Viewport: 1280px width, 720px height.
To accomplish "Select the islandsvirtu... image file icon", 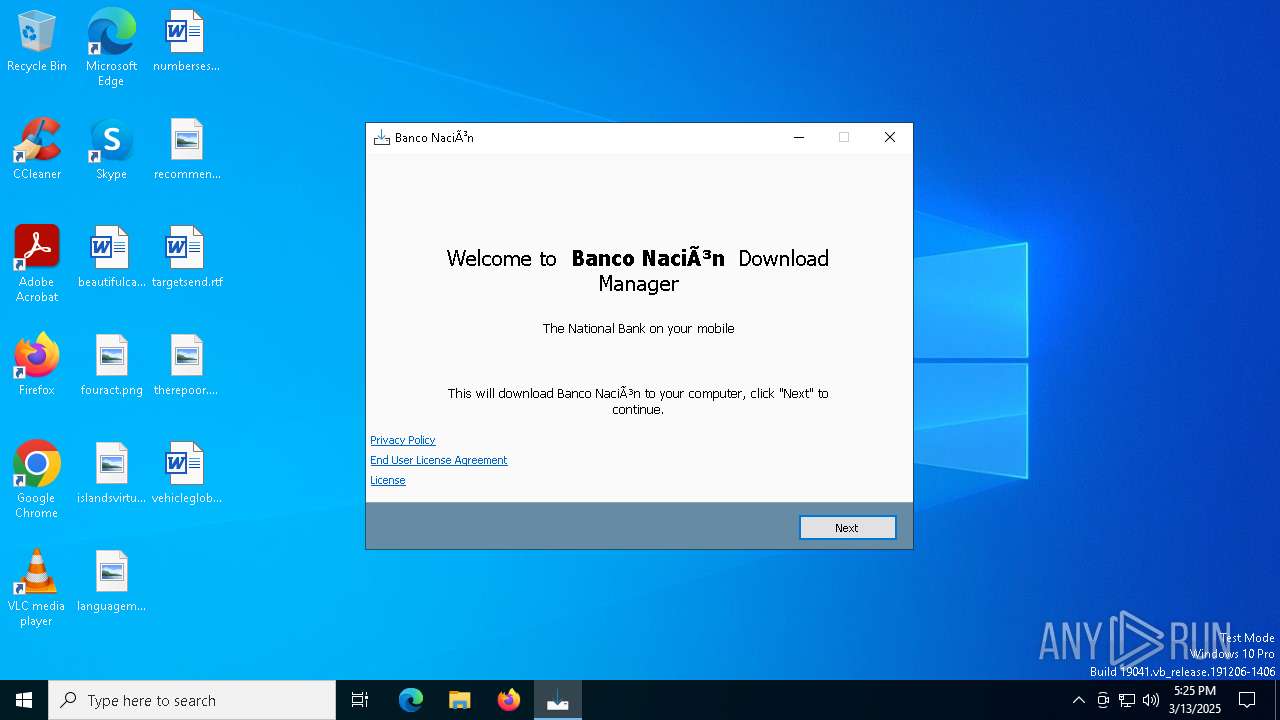I will pos(111,473).
